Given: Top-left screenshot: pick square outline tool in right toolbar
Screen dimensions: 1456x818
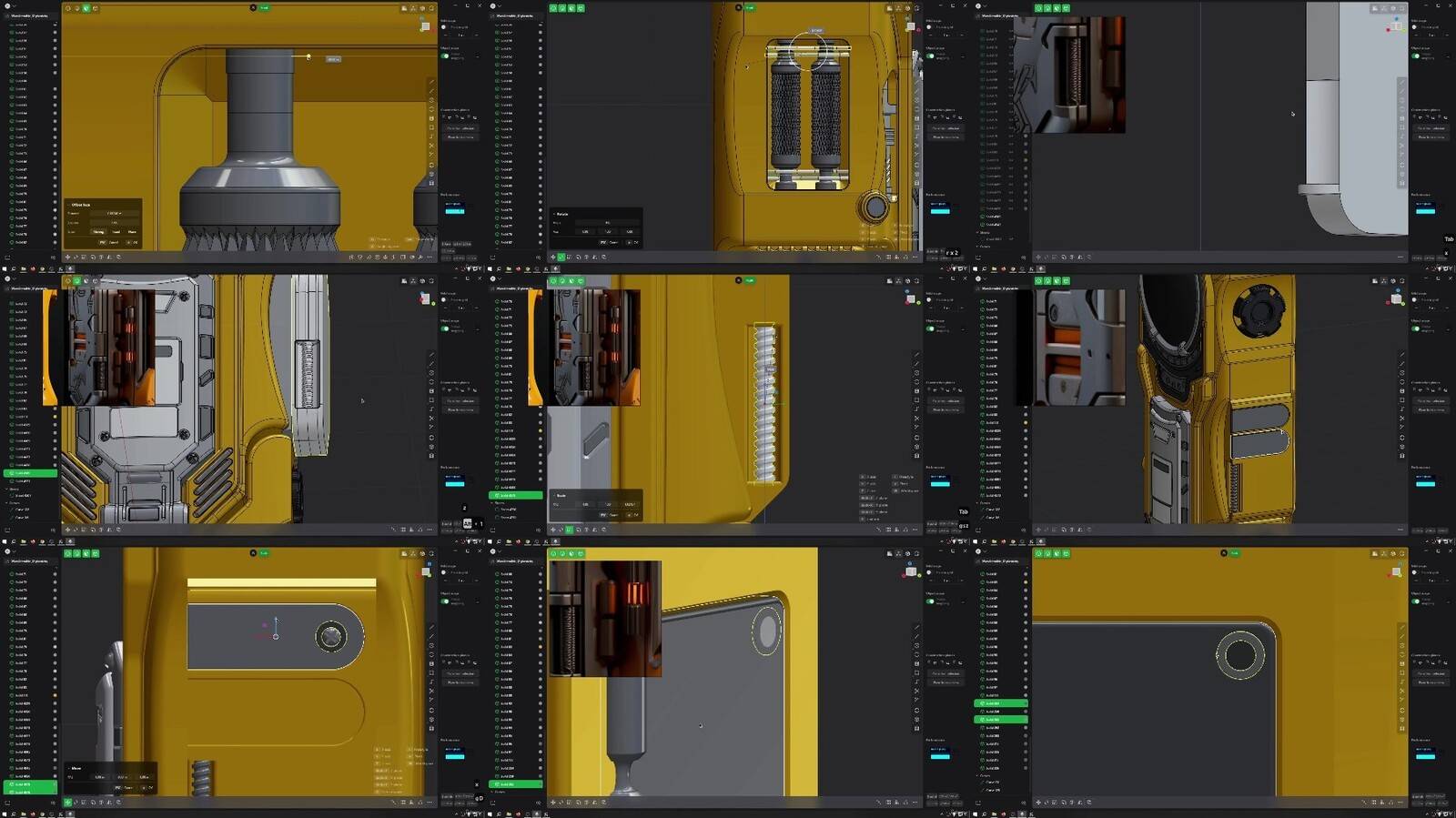Looking at the screenshot, I should [431, 127].
